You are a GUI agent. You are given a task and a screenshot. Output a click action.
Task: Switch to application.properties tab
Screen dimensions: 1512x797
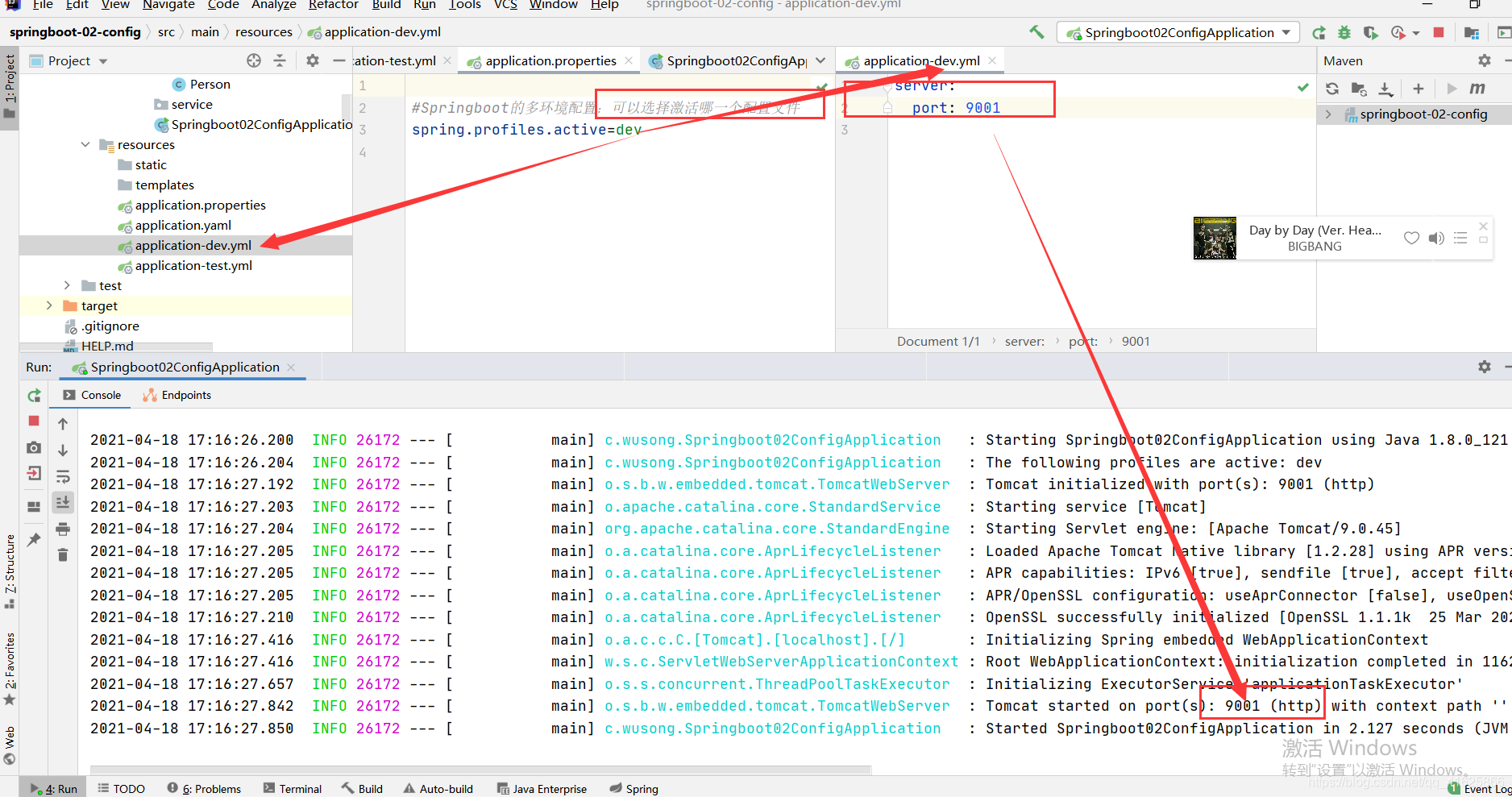[550, 60]
